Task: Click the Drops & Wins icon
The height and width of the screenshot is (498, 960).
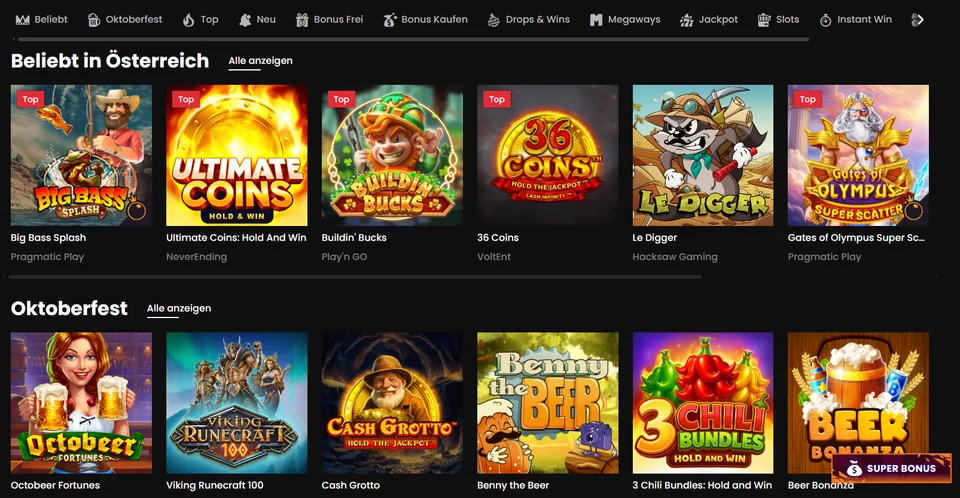Action: coord(493,20)
